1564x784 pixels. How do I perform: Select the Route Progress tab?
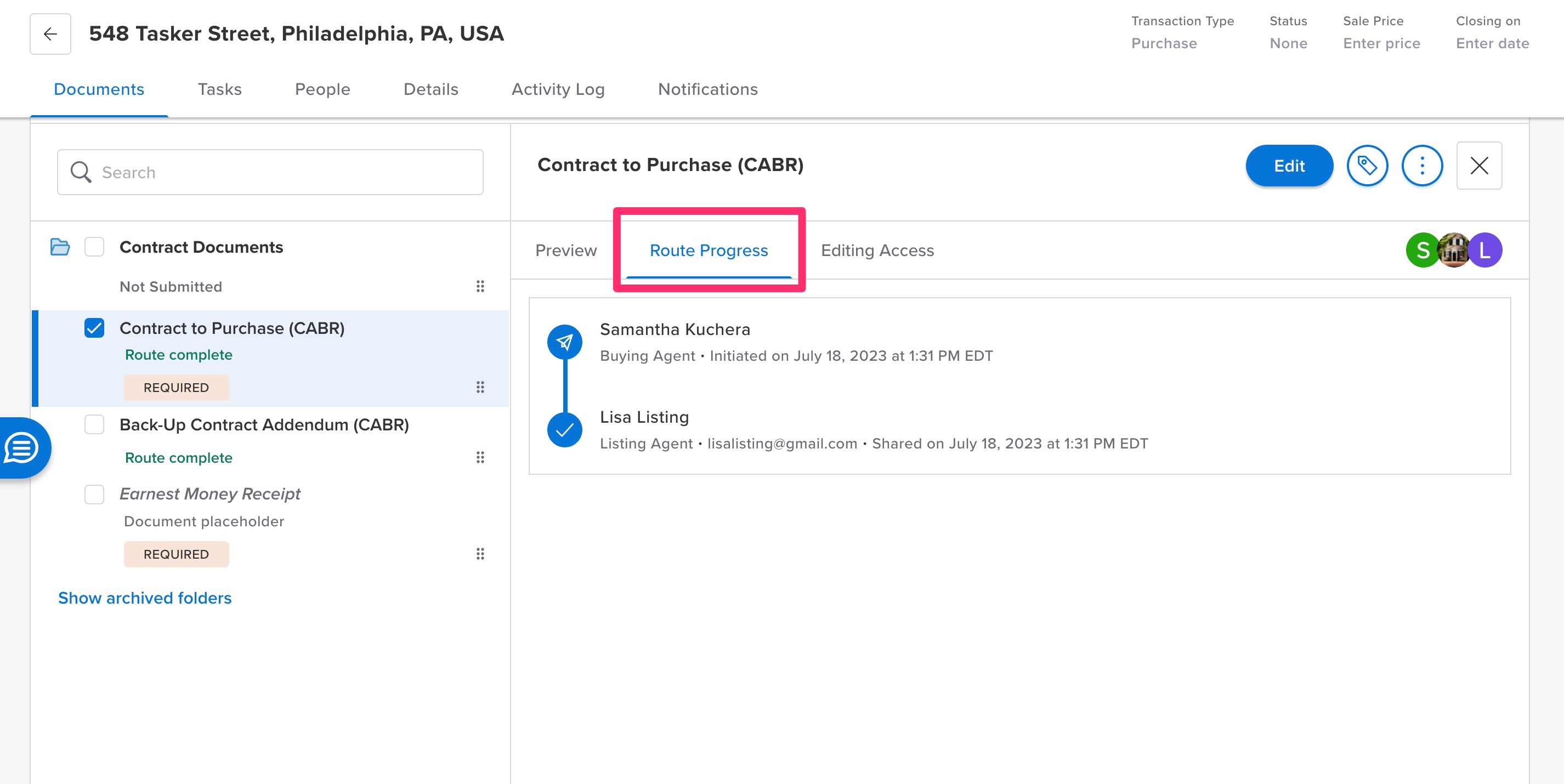pyautogui.click(x=709, y=250)
